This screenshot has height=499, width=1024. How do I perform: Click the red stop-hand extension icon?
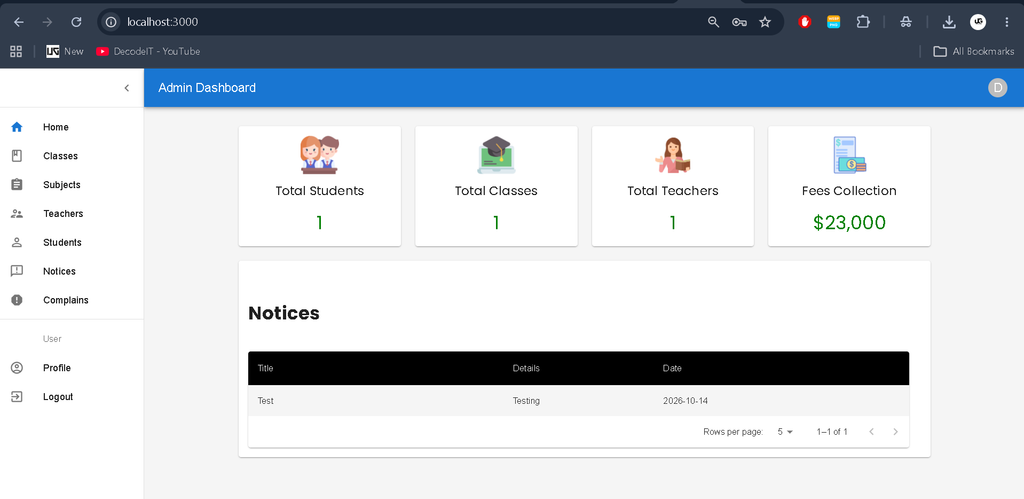pos(805,22)
